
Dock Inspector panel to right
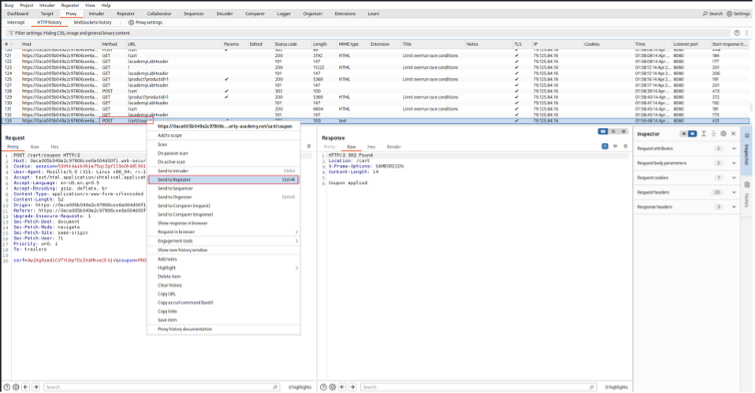coord(692,133)
